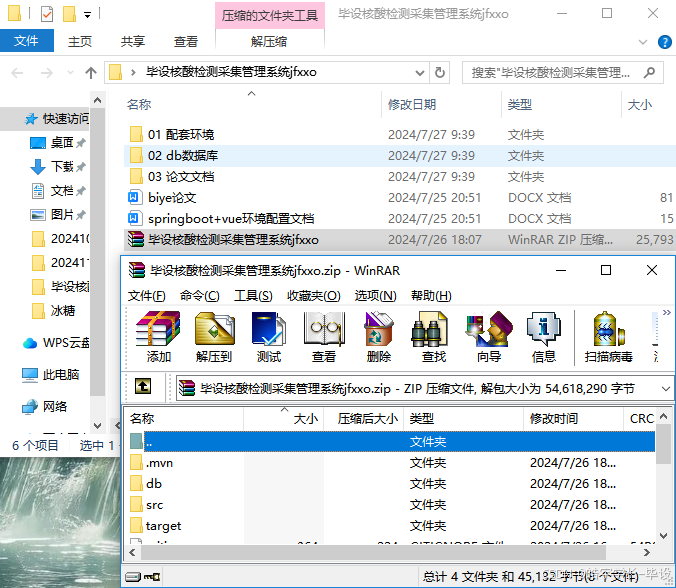This screenshot has width=676, height=588.
Task: Open Documents in Explorer sidebar
Action: point(58,191)
